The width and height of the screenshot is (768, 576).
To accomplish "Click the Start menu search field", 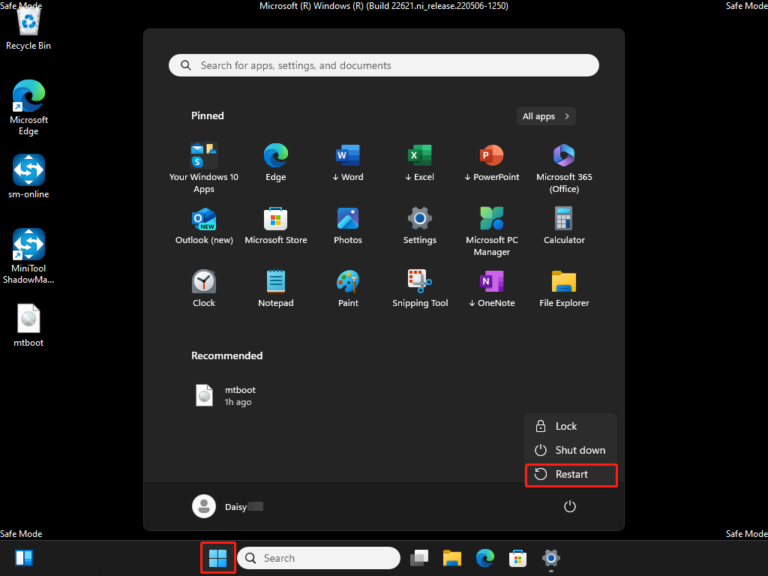I will pos(384,65).
